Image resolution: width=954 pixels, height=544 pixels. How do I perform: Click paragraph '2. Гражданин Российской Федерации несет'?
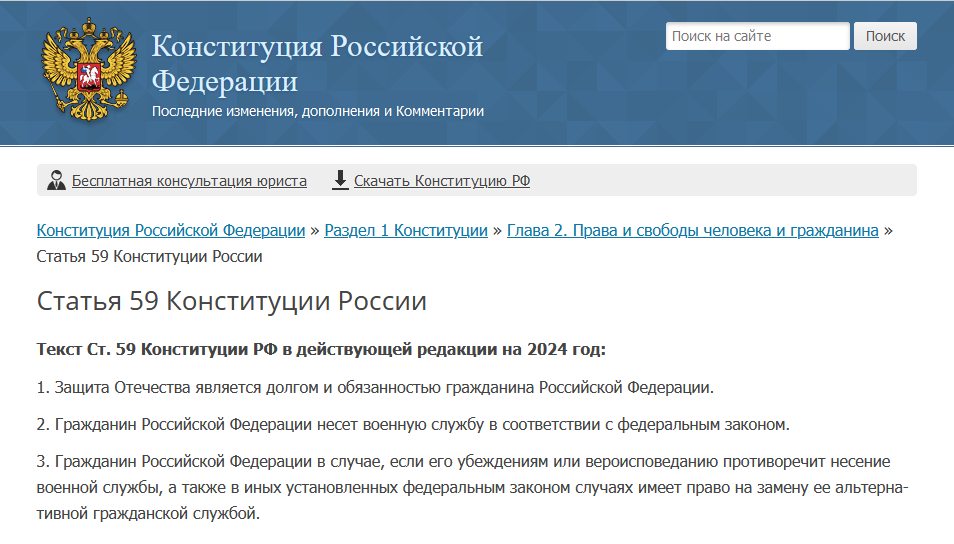point(413,425)
